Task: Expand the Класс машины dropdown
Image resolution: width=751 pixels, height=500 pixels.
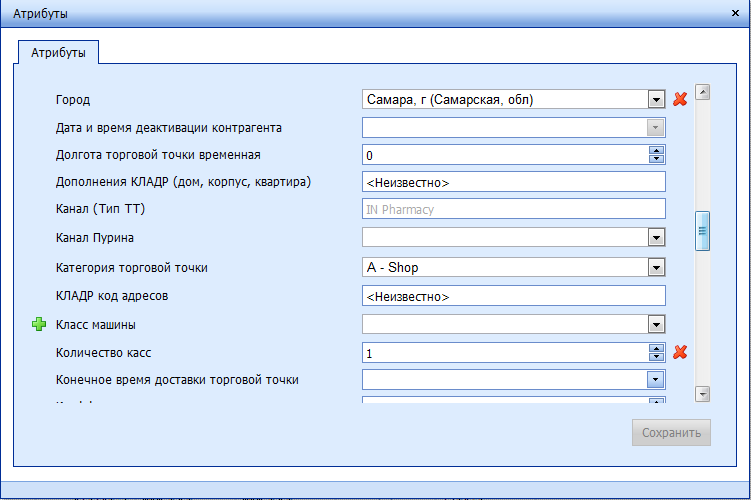Action: click(656, 324)
